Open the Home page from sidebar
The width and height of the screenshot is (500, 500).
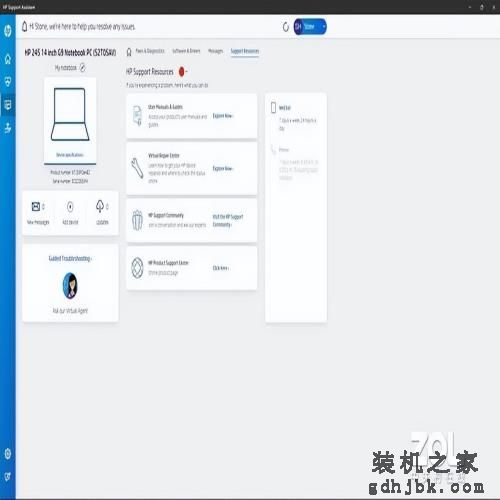[x=8, y=59]
